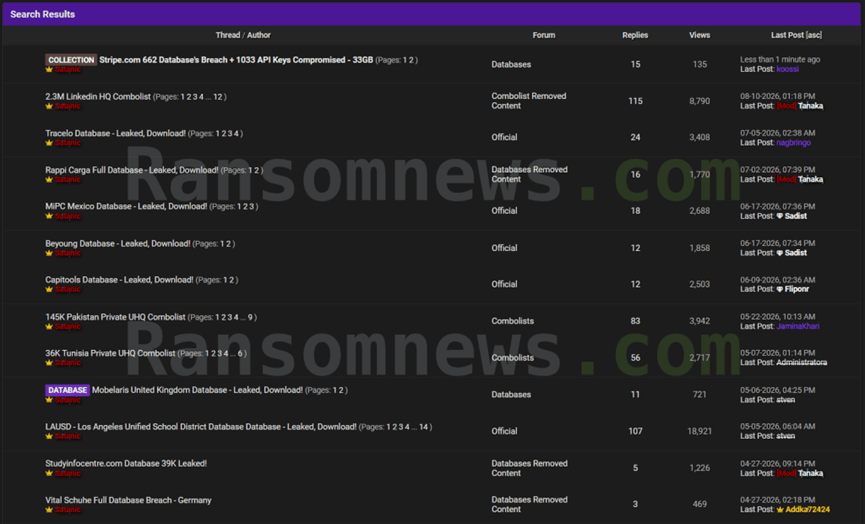Open the Rappi Carga Full Database thread
Viewport: 865px width, 524px height.
coord(132,170)
